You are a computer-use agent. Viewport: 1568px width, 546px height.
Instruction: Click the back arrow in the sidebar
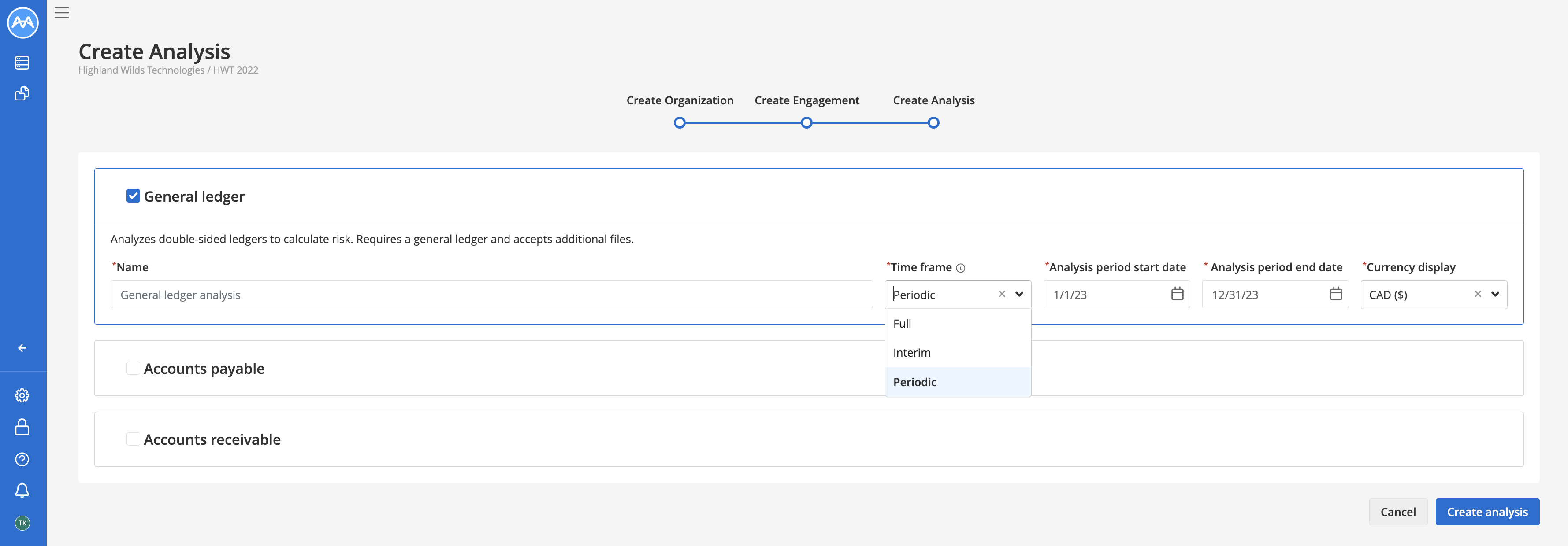[22, 348]
